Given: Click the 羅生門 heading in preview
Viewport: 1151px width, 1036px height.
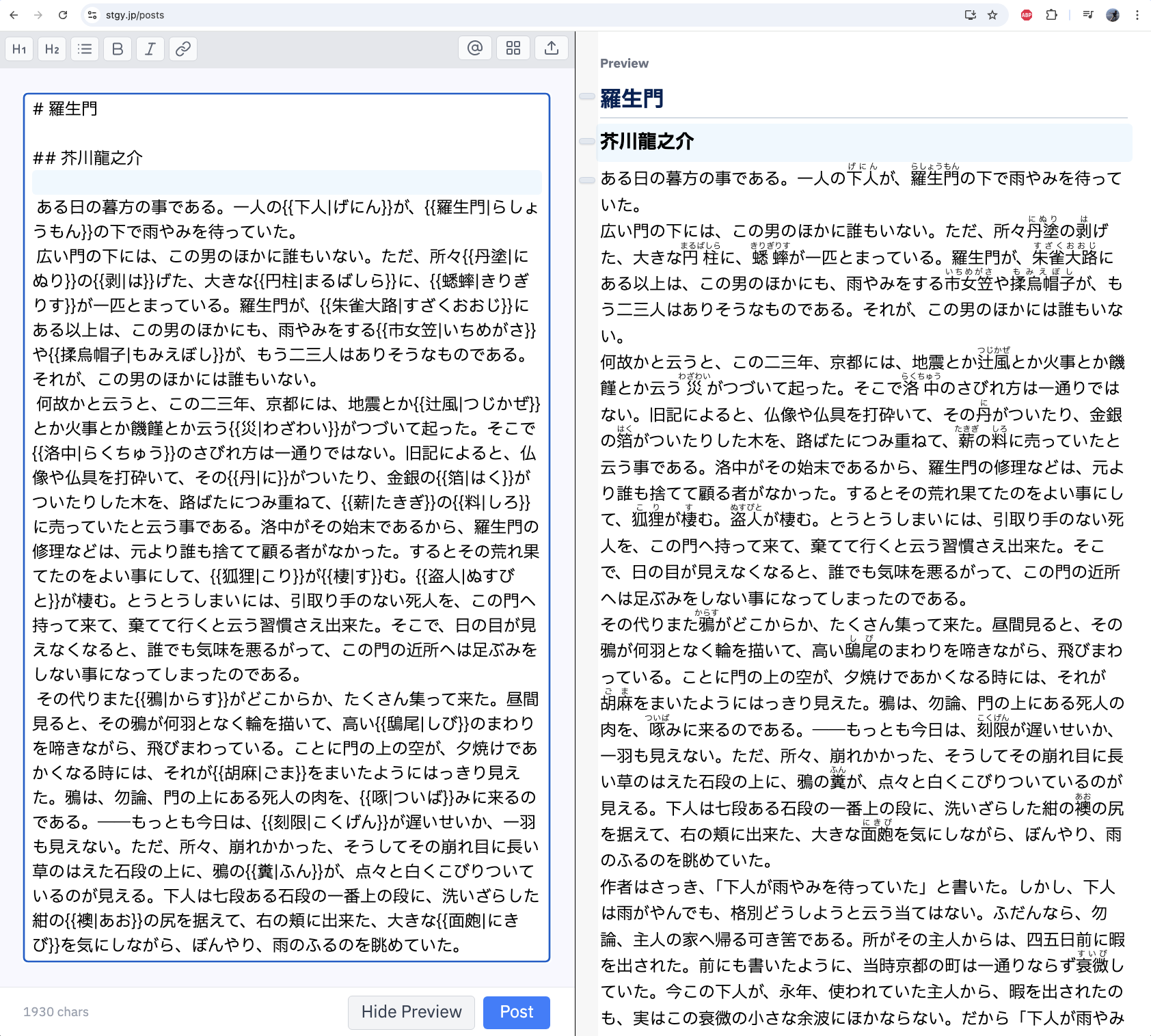Looking at the screenshot, I should point(632,98).
